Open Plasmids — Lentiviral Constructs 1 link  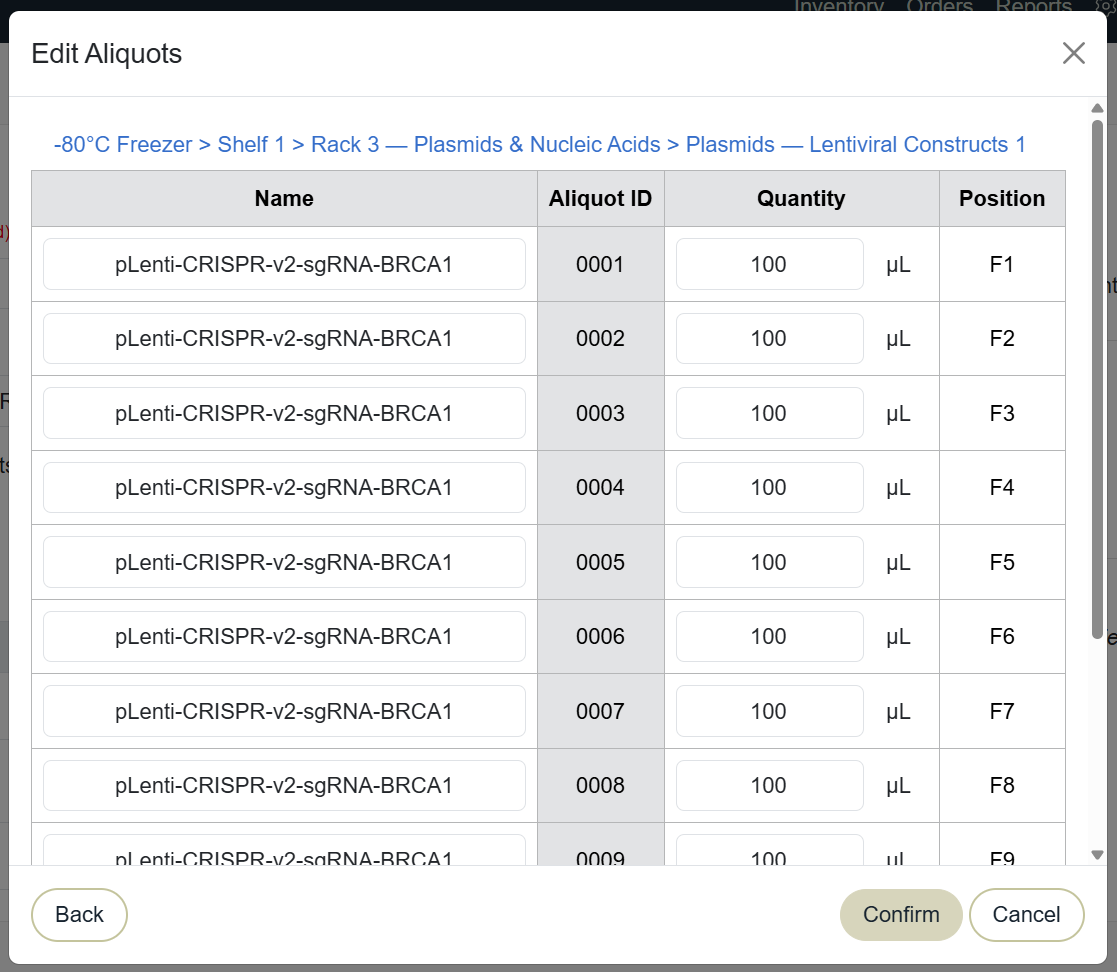point(856,145)
